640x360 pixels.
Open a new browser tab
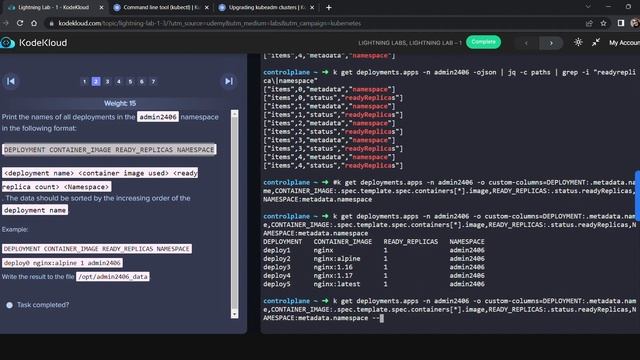pos(329,7)
